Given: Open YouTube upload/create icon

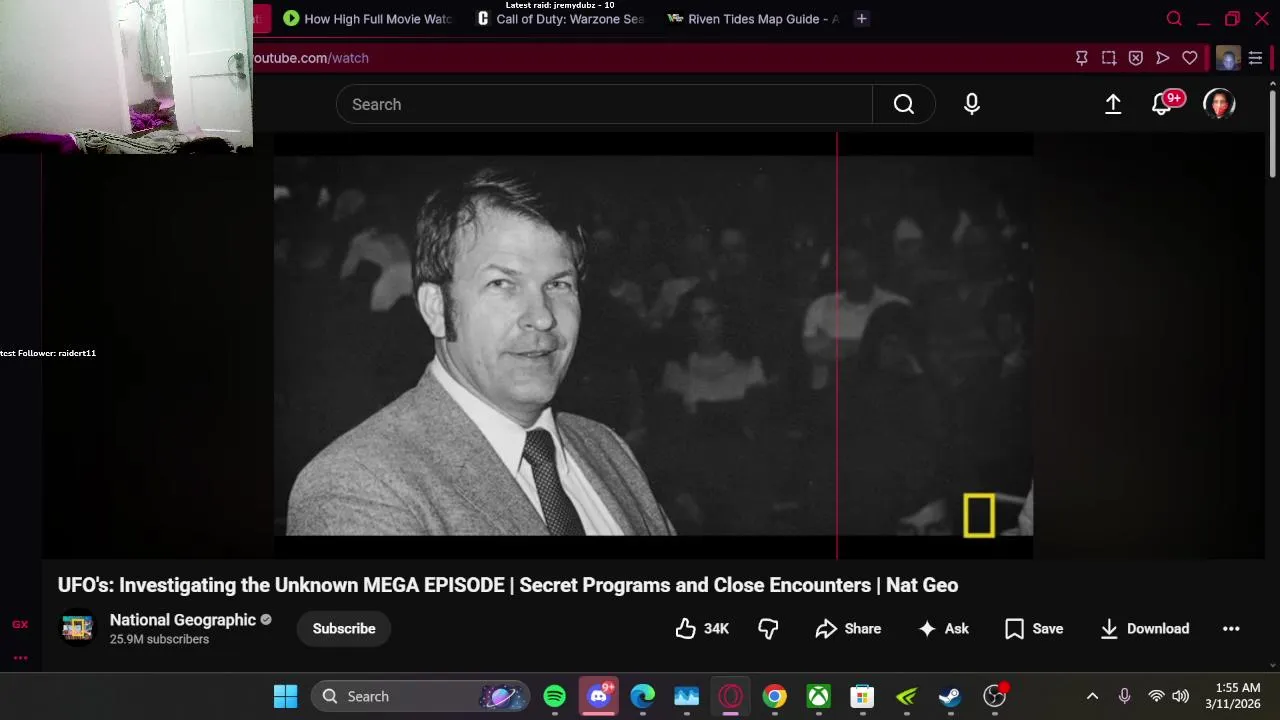Looking at the screenshot, I should point(1113,104).
